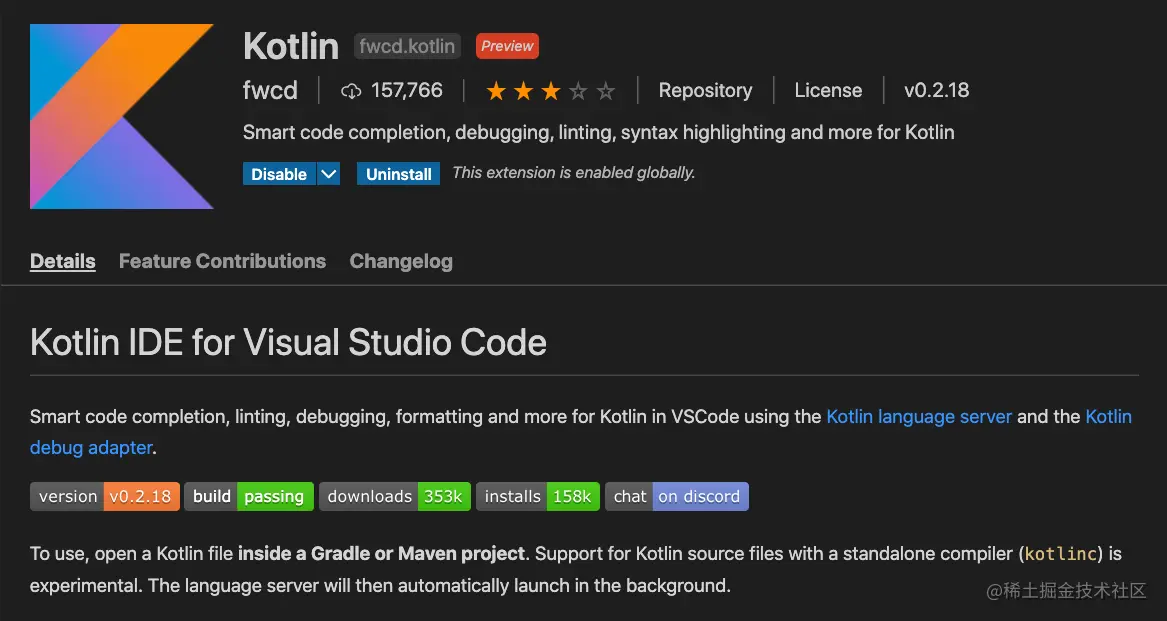Uninstall the Kotlin extension
Screen dimensions: 1167x621
[399, 174]
